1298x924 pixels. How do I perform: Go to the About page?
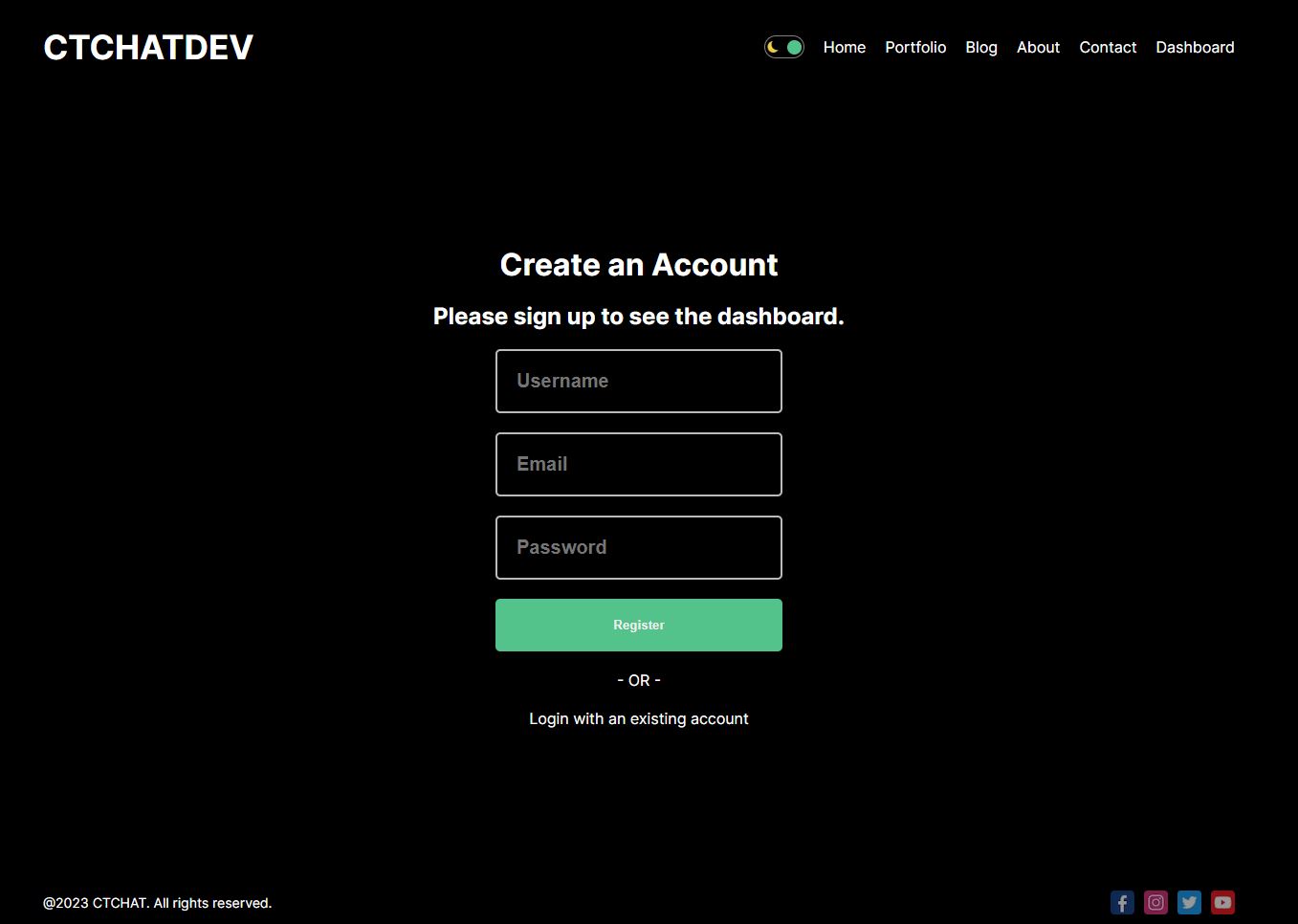[x=1038, y=47]
